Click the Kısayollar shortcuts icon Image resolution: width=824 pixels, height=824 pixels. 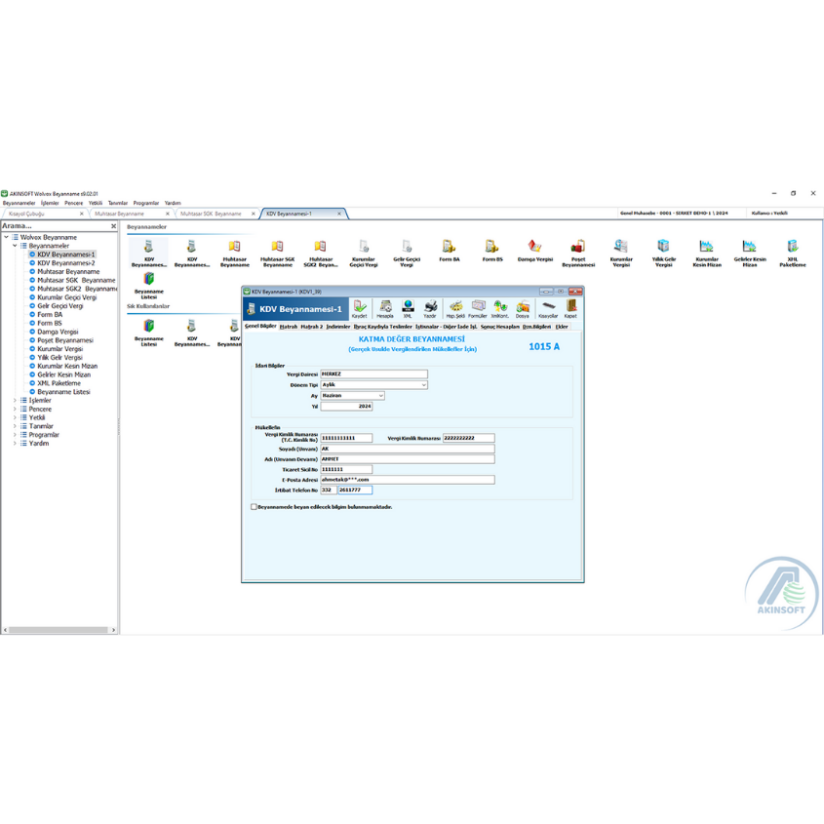pyautogui.click(x=548, y=308)
